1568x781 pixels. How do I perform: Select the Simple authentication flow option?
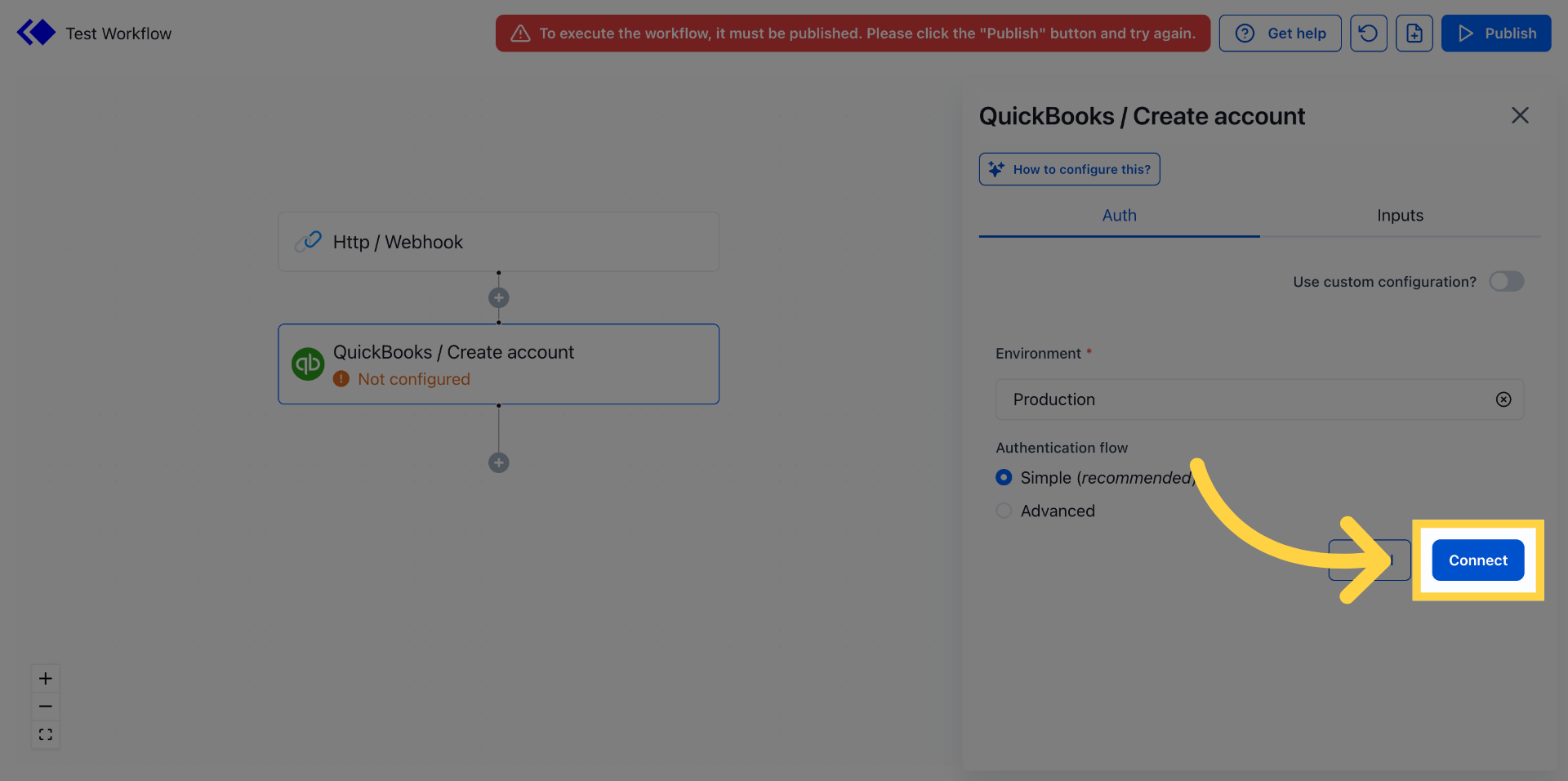[x=1004, y=477]
